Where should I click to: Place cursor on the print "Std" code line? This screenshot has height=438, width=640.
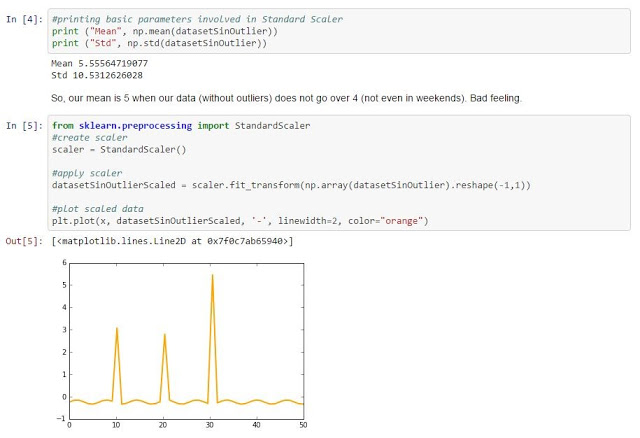point(161,44)
